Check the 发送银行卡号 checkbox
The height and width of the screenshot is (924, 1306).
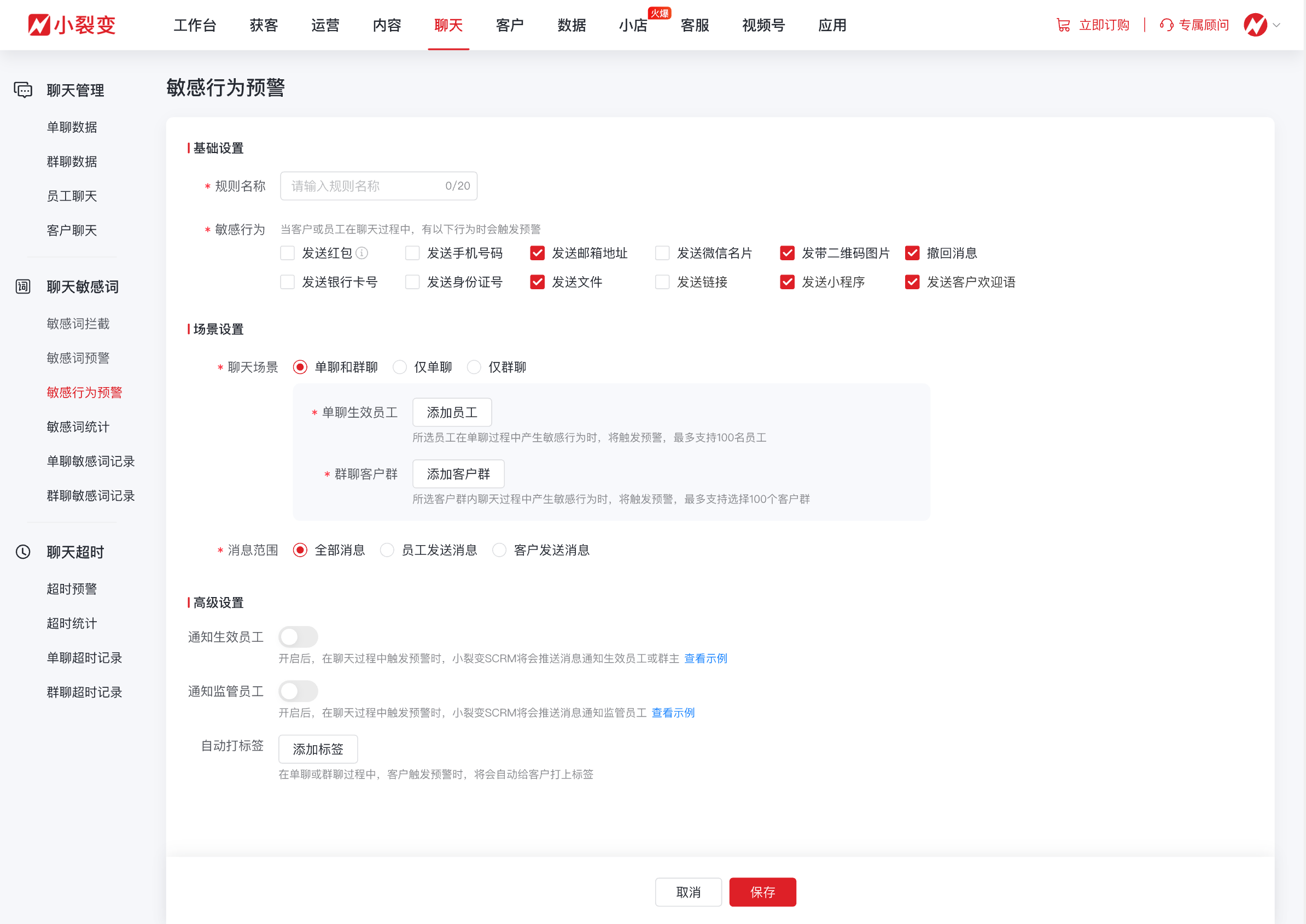pyautogui.click(x=287, y=282)
